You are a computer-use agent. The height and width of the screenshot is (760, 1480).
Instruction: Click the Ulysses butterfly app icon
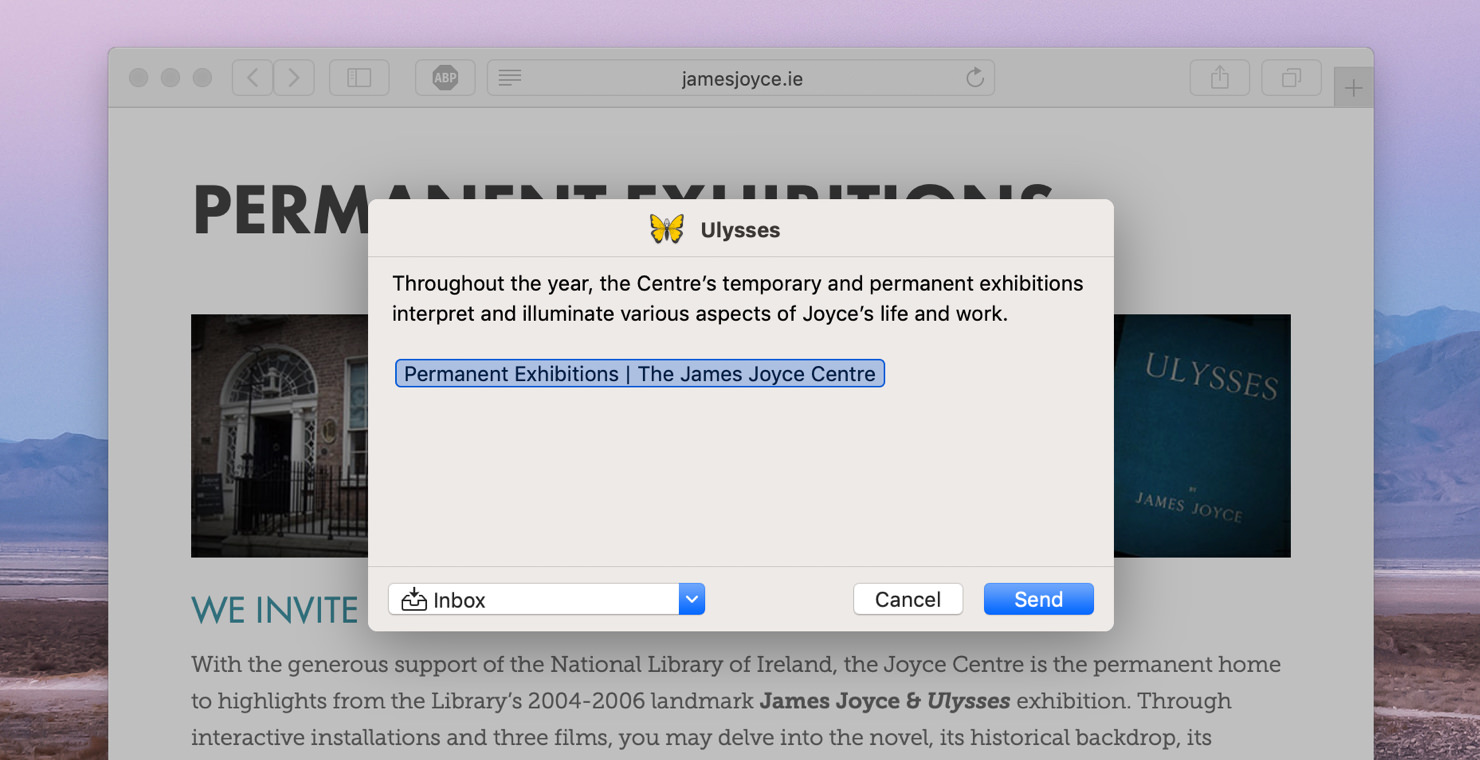667,229
